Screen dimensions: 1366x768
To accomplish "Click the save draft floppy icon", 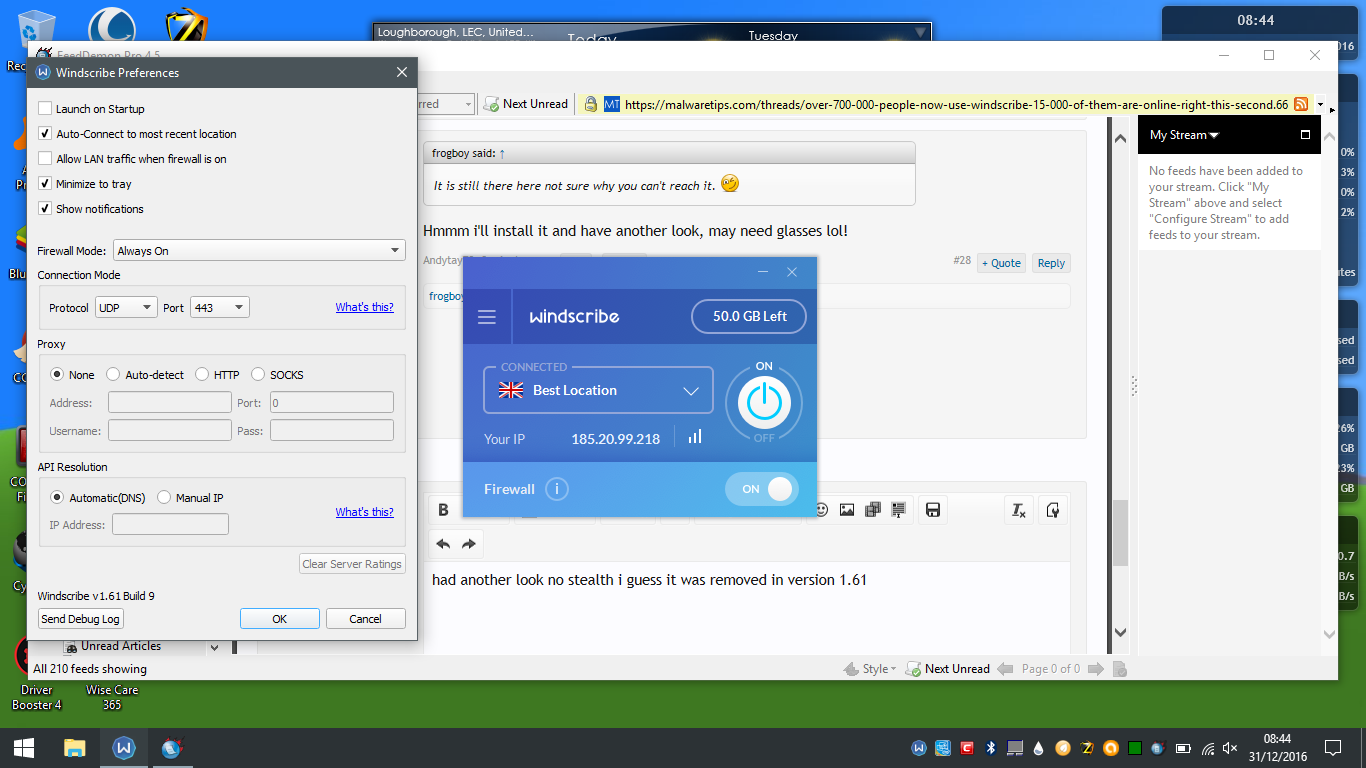I will (x=933, y=510).
